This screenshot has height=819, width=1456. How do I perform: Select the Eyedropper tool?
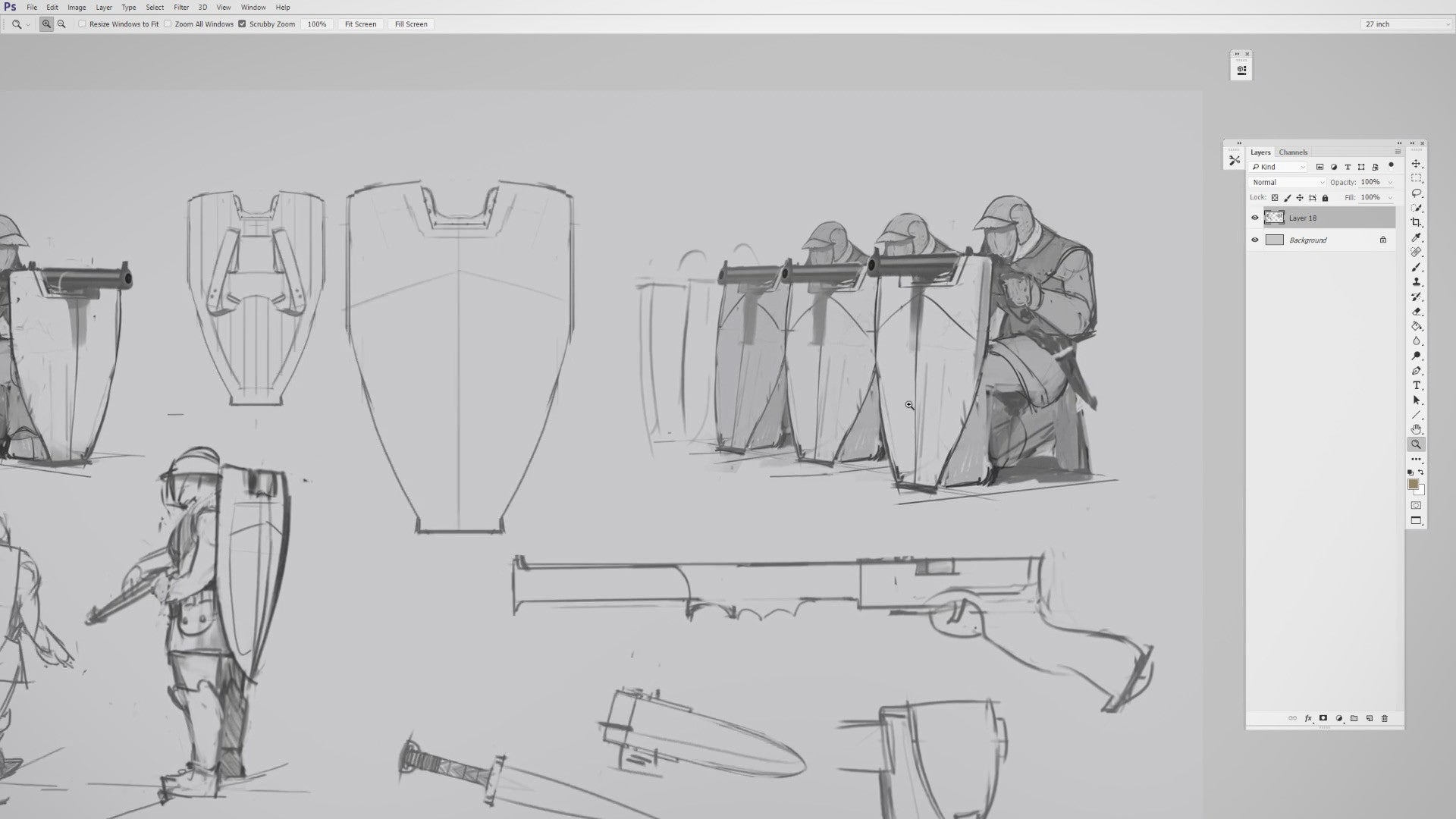[x=1416, y=237]
